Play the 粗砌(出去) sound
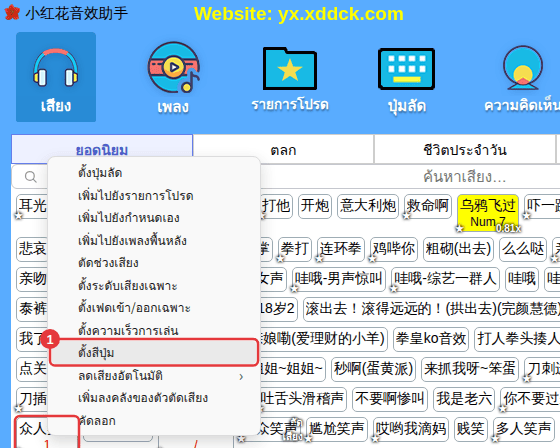This screenshot has height=448, width=560. pos(459,249)
